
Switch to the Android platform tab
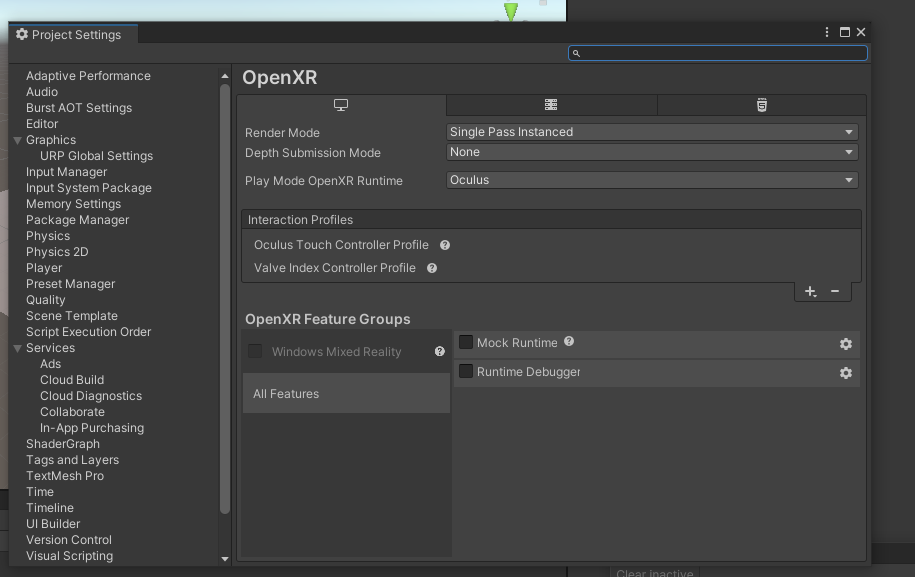pyautogui.click(x=550, y=104)
